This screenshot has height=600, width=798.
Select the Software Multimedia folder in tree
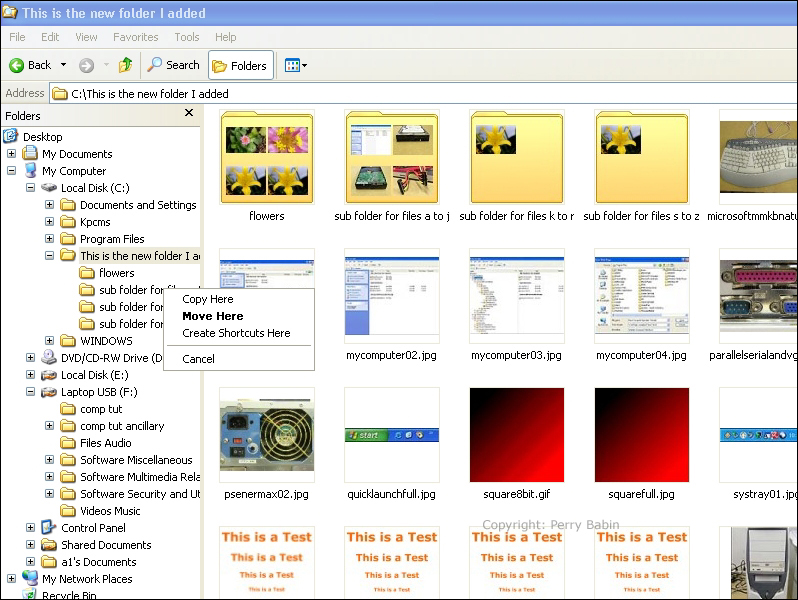pos(130,477)
